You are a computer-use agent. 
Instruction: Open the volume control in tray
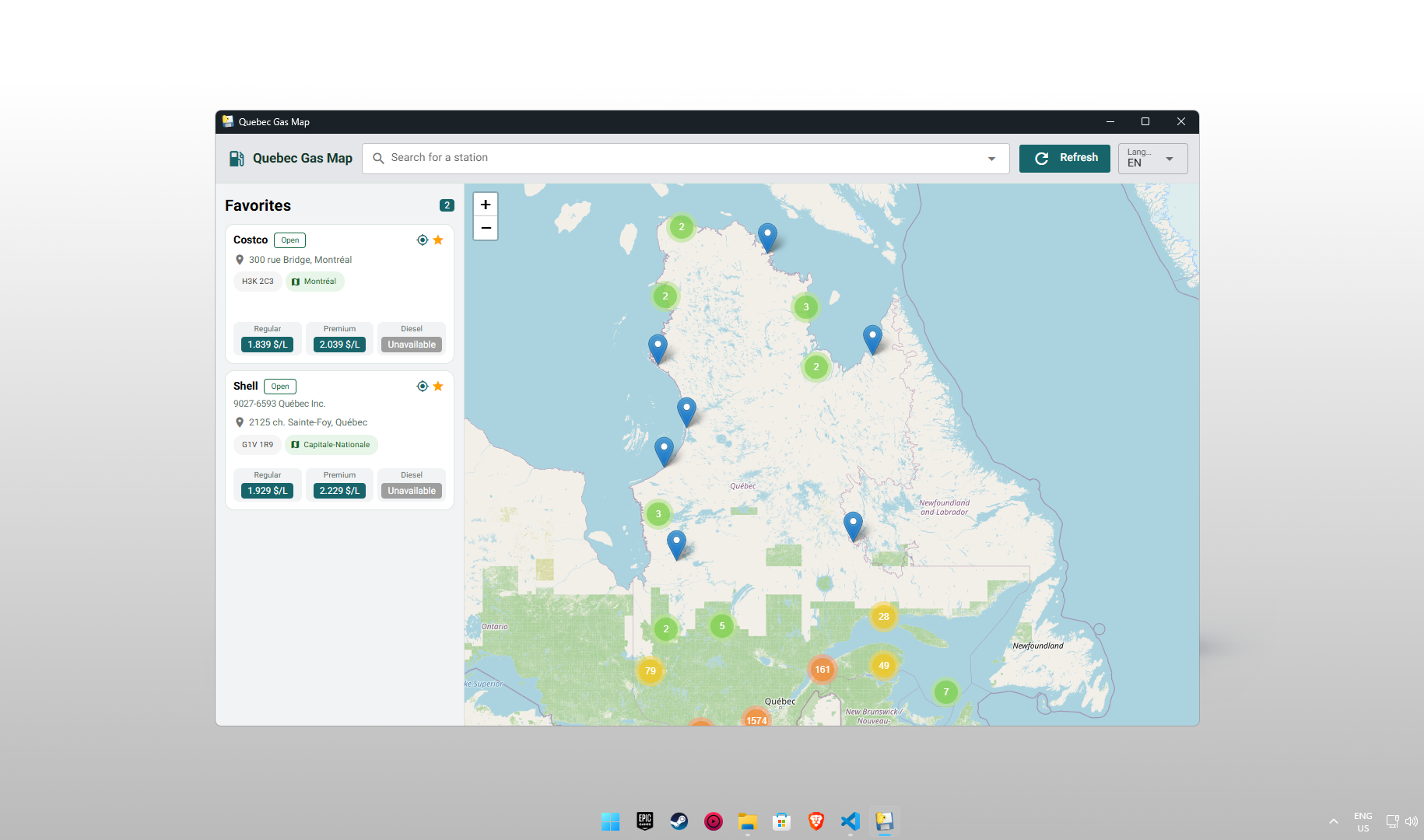point(1412,821)
